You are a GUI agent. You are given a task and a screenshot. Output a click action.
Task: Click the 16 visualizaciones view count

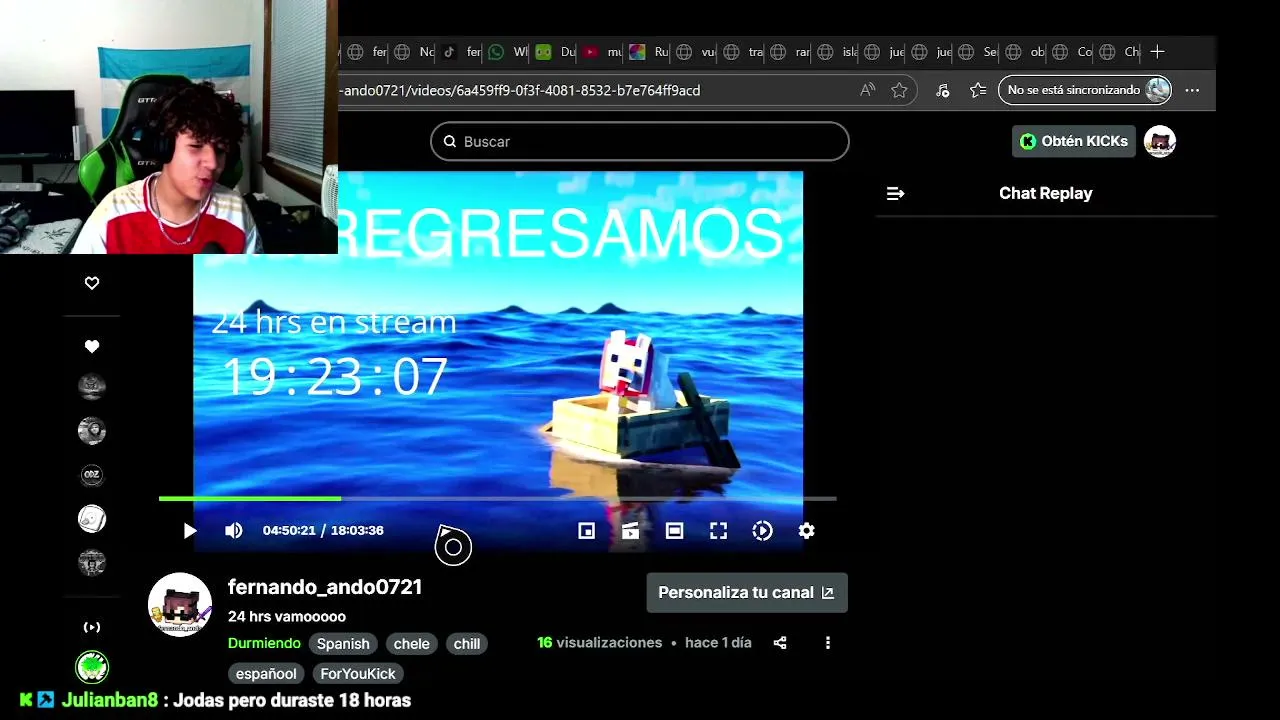(x=599, y=643)
